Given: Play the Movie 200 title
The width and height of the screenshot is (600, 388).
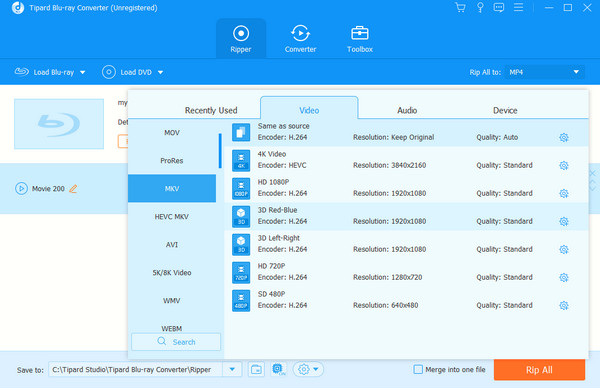Looking at the screenshot, I should (x=21, y=189).
